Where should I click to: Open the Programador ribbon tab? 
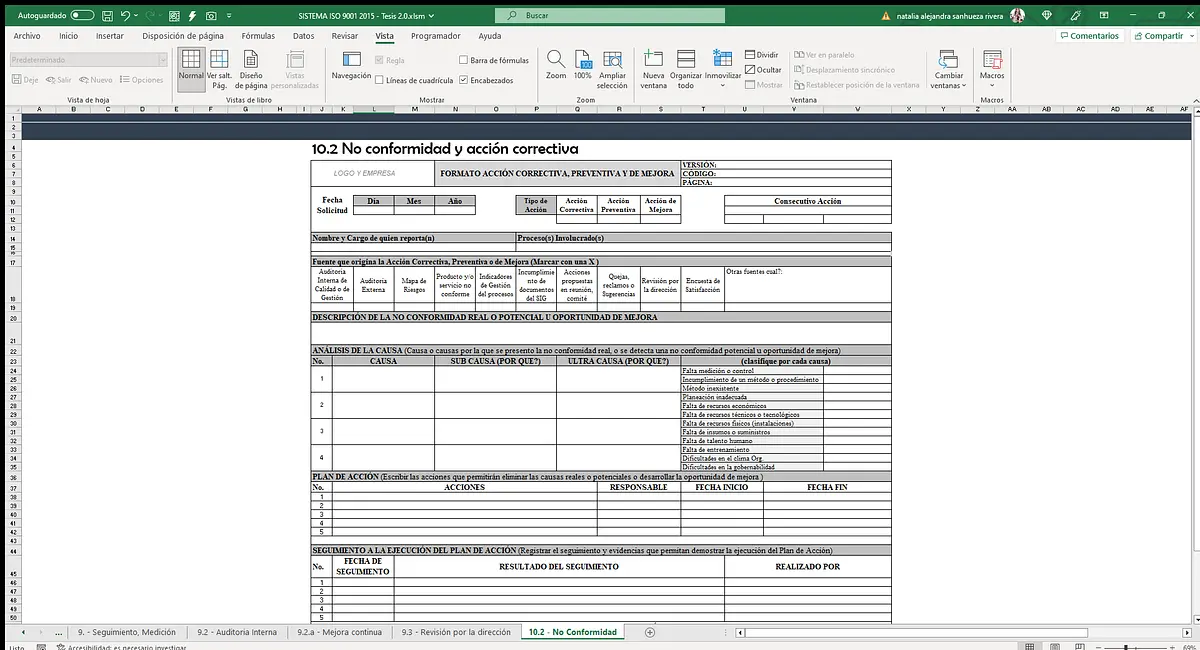[x=435, y=36]
